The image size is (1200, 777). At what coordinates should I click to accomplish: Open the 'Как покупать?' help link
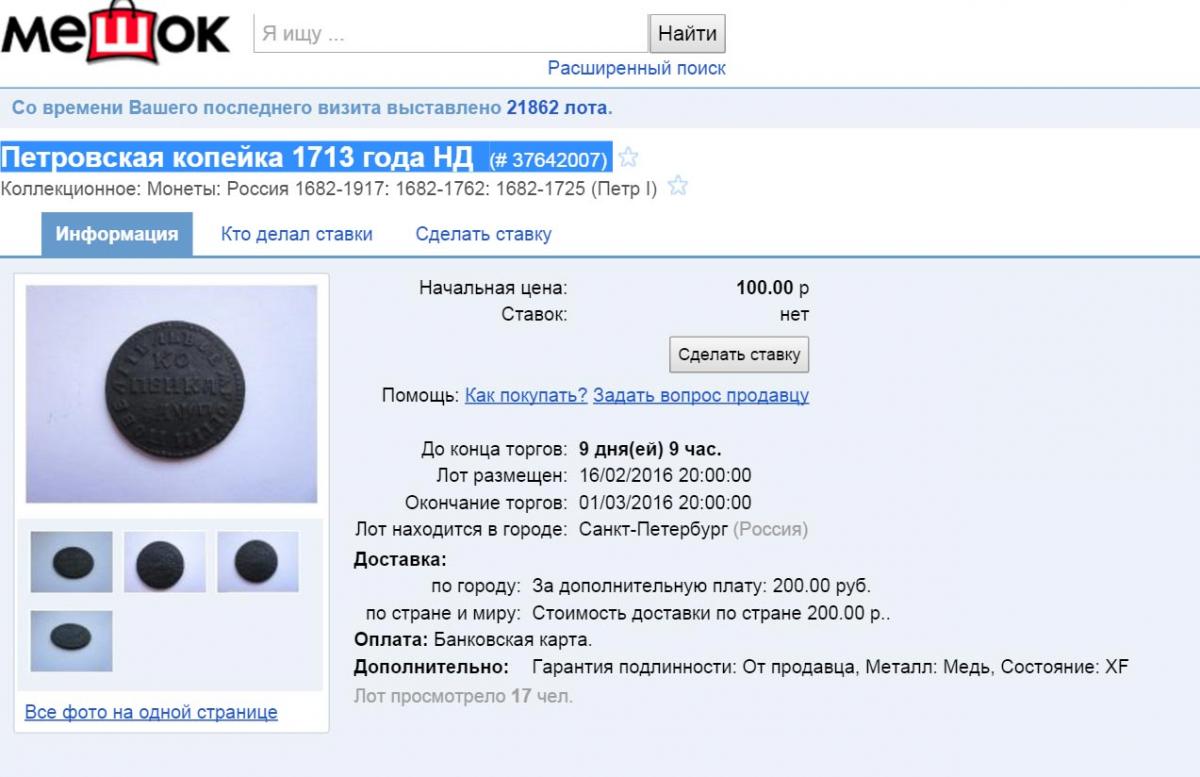tap(526, 395)
